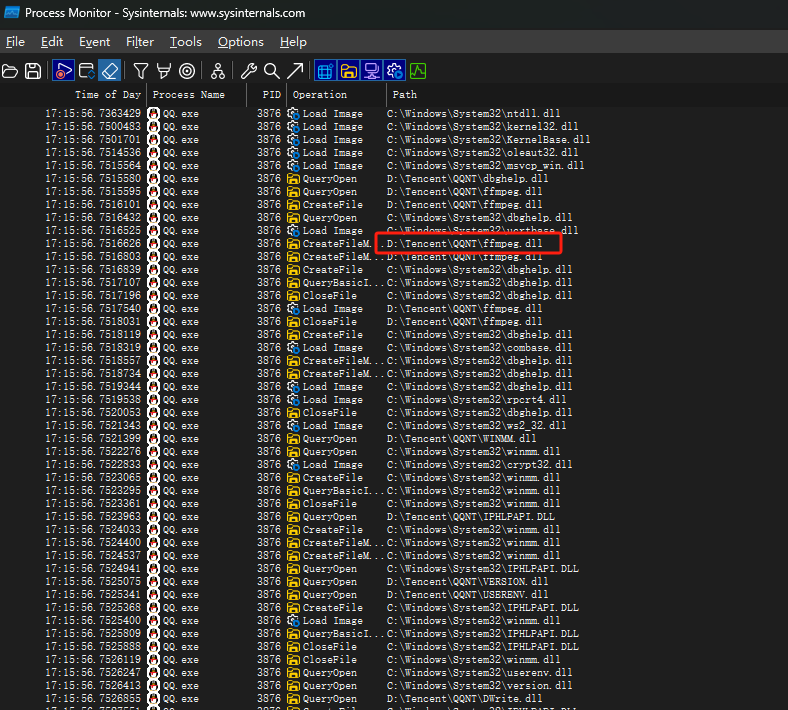Click the System32\userenv.dll path
788x710 pixels.
point(479,673)
